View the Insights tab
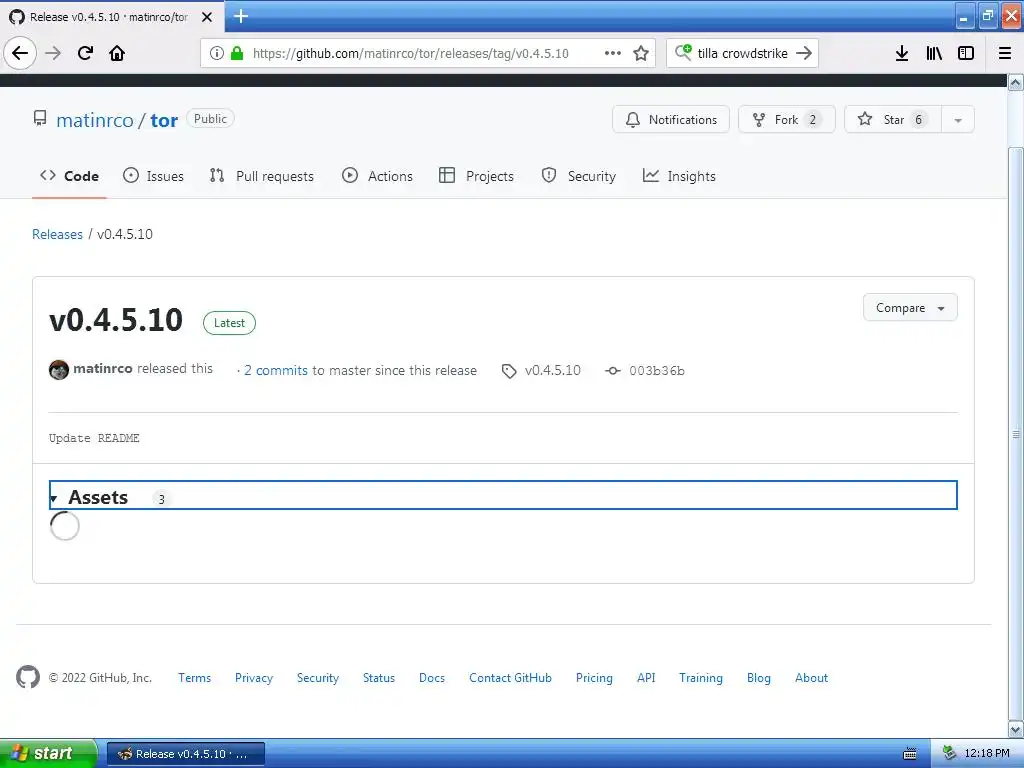 coord(679,176)
